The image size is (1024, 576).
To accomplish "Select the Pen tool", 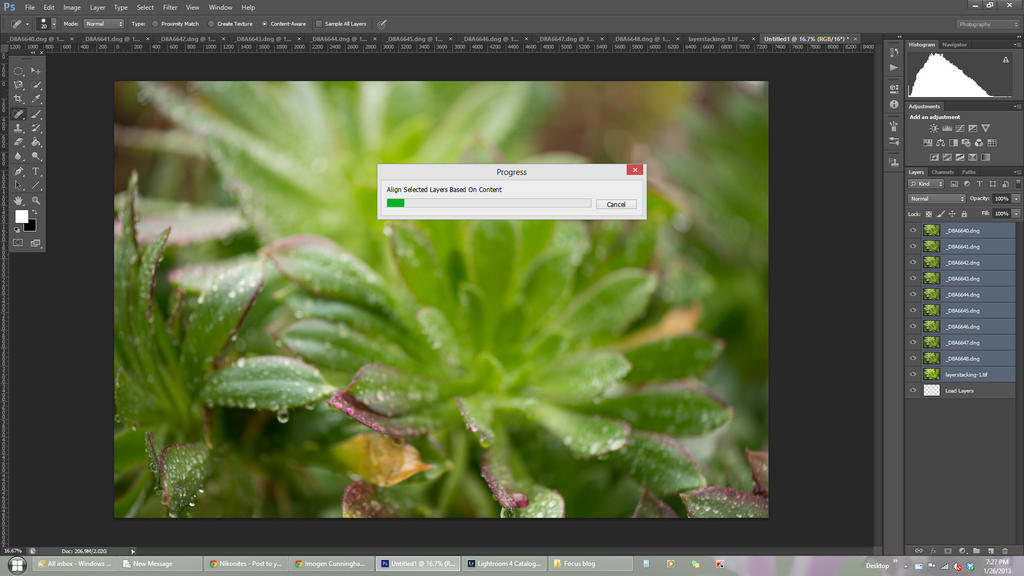I will pyautogui.click(x=18, y=171).
